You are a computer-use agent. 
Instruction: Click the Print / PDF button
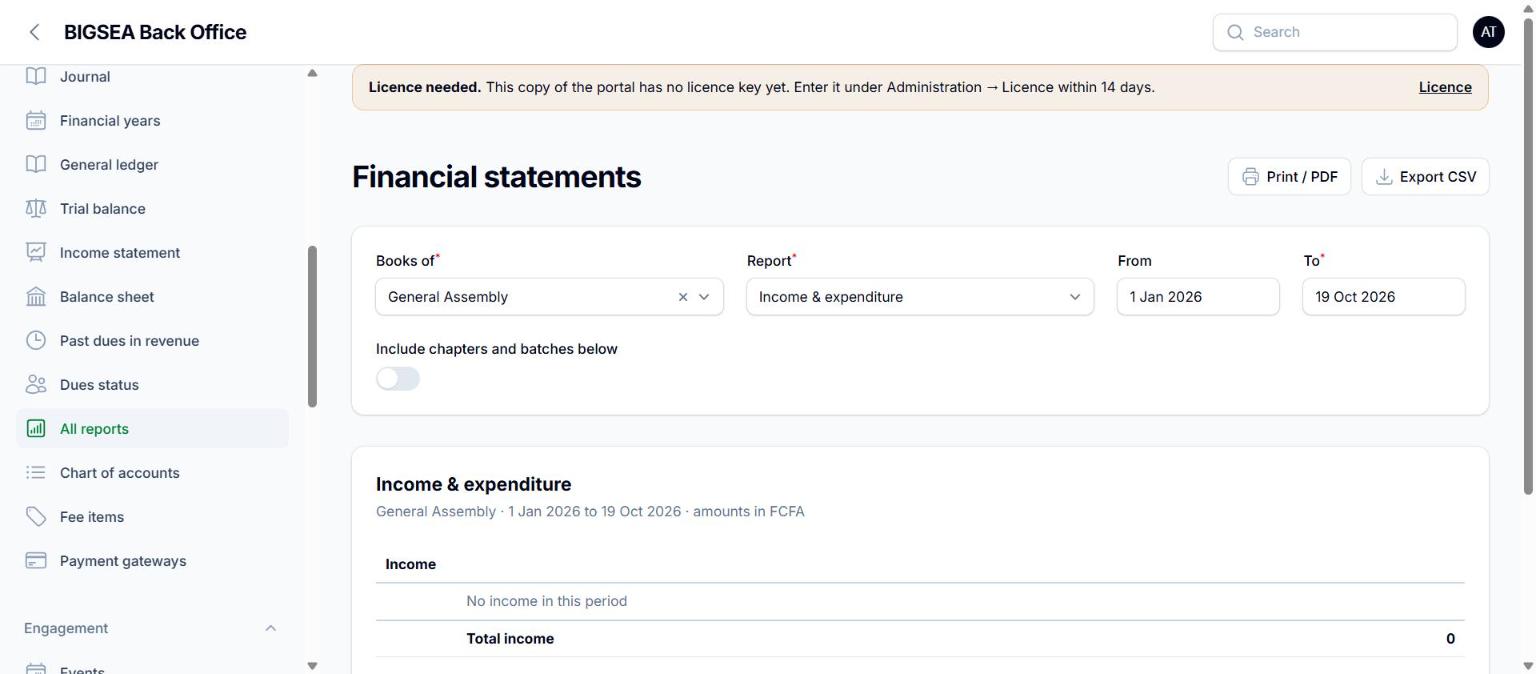(1289, 177)
